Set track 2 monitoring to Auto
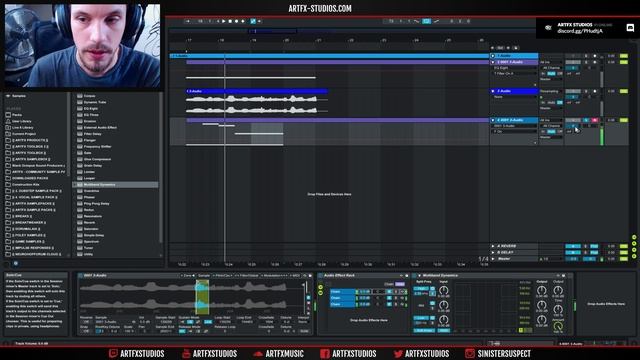640x360 pixels. (551, 73)
